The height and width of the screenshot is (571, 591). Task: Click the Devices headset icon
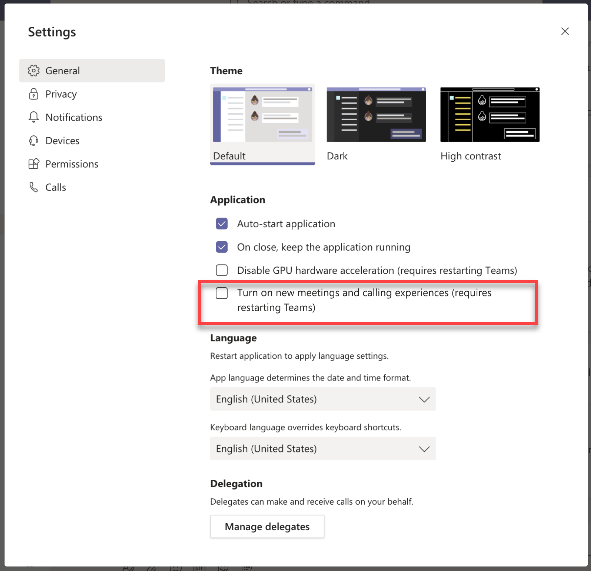34,141
